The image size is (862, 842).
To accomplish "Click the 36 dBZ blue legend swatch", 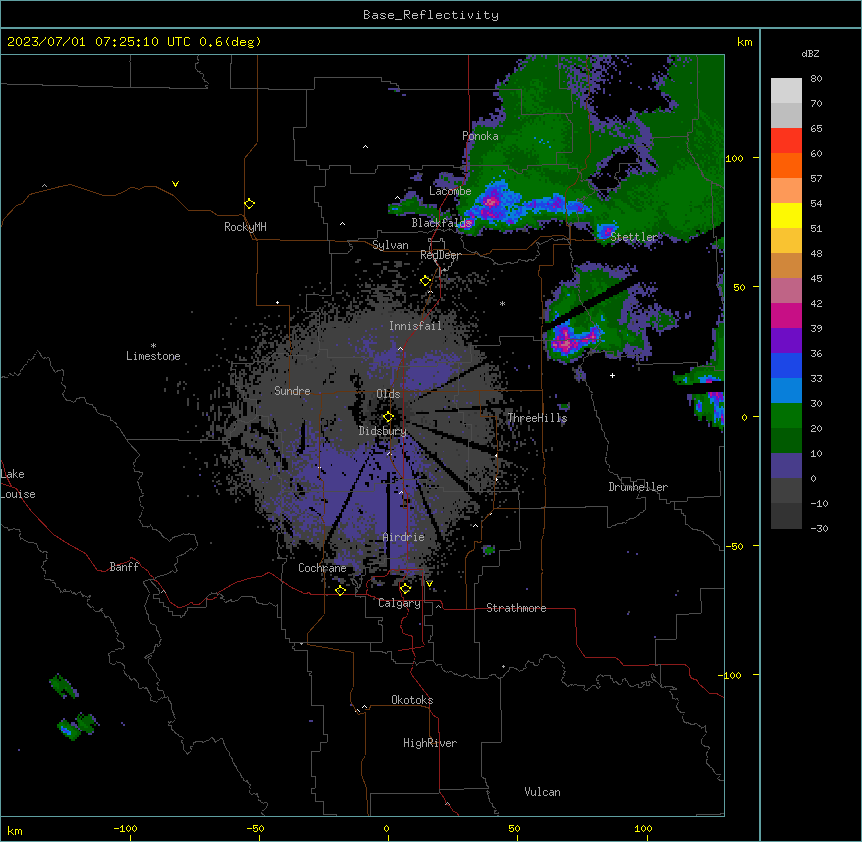I will point(786,365).
